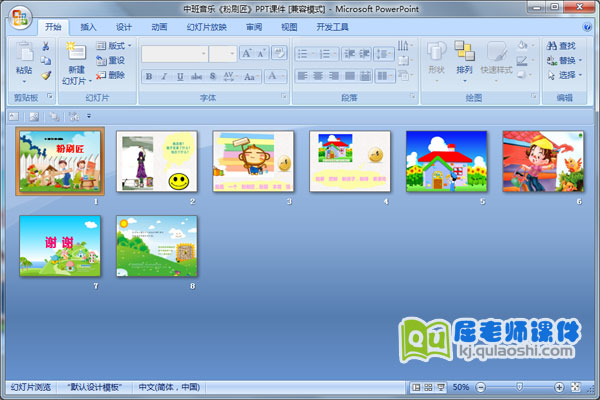Viewport: 600px width, 400px height.
Task: Open the Font name combo box
Action: point(174,54)
